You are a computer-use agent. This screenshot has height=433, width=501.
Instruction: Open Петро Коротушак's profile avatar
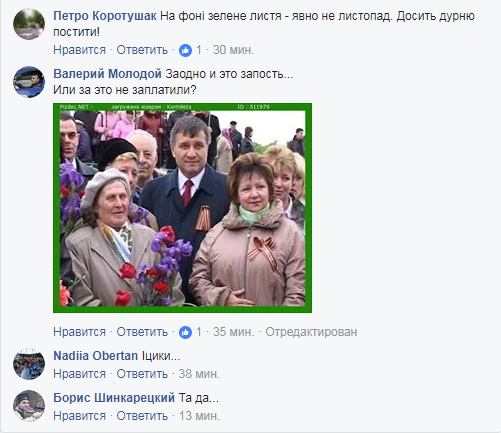pos(29,24)
